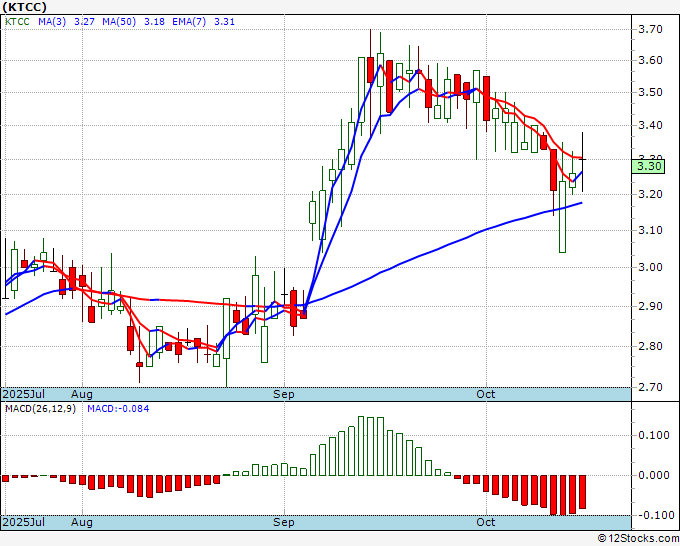Click the -0.100 MACD axis label
Viewport: 680px width, 546px height.
pyautogui.click(x=654, y=515)
